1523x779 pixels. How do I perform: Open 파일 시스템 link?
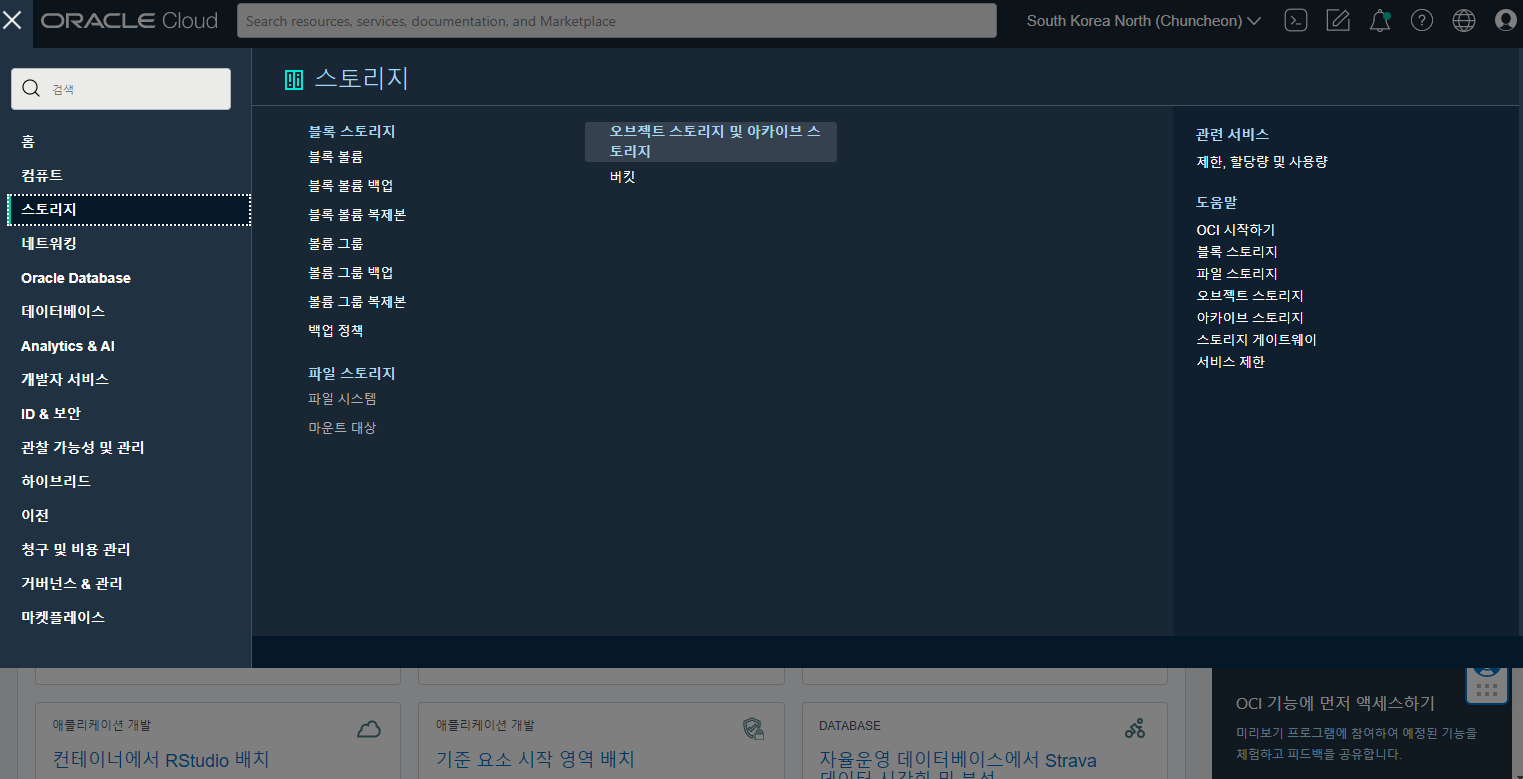pos(342,399)
